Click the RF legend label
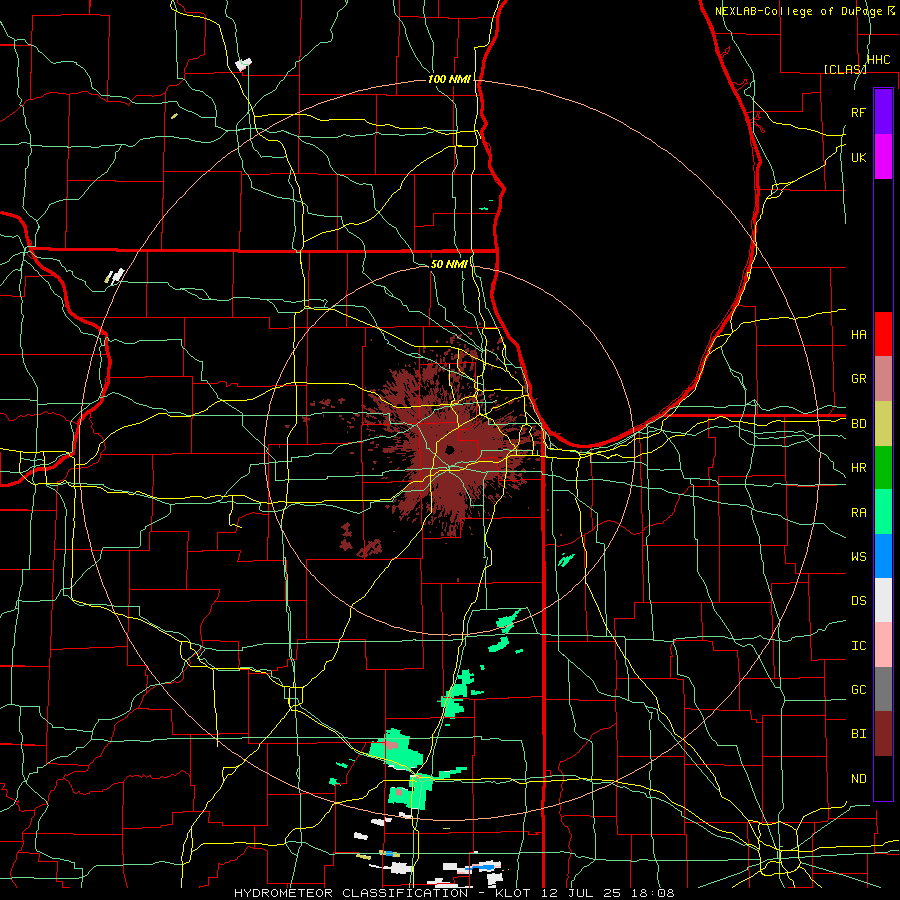Screen dimensions: 900x900 (x=859, y=112)
